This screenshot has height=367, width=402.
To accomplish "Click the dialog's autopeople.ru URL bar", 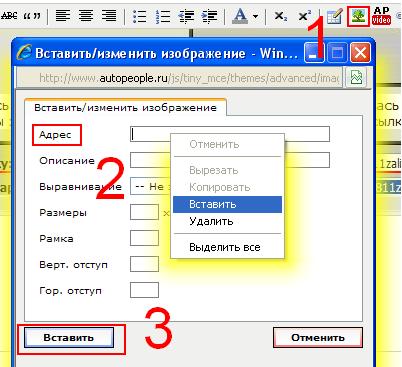I will 179,78.
